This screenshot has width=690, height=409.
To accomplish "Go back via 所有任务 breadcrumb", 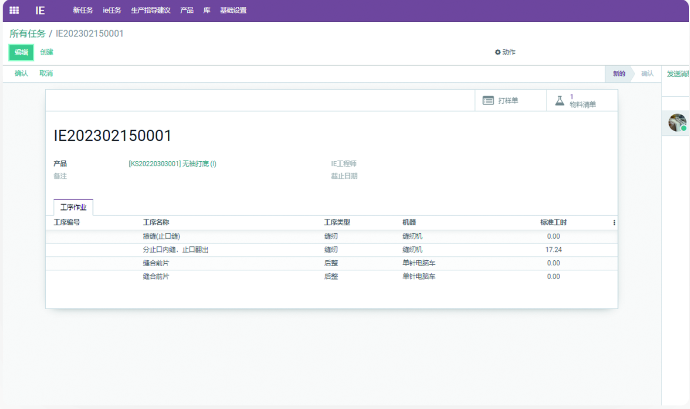I will pos(27,33).
